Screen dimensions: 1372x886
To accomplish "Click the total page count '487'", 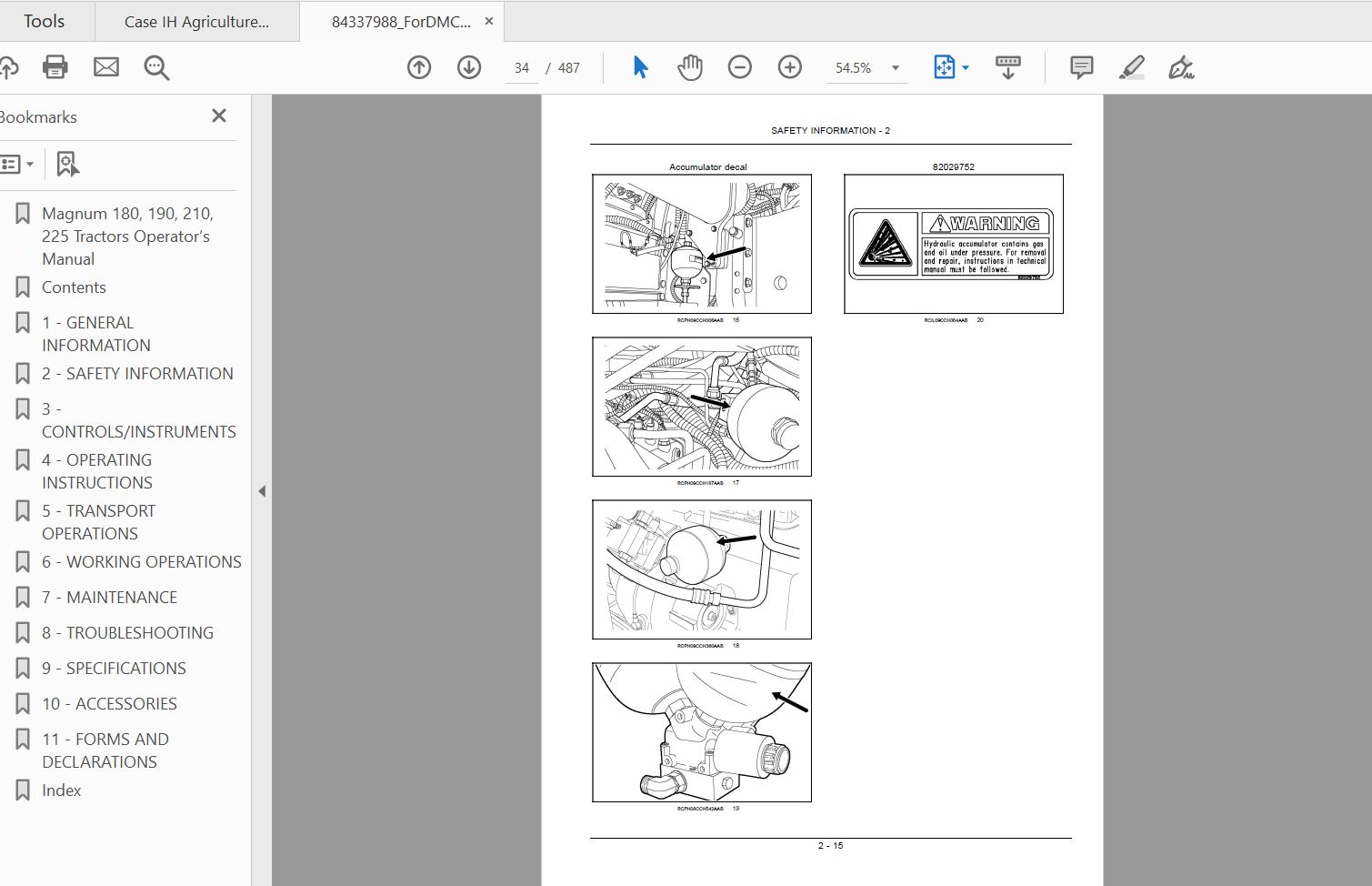I will tap(569, 68).
